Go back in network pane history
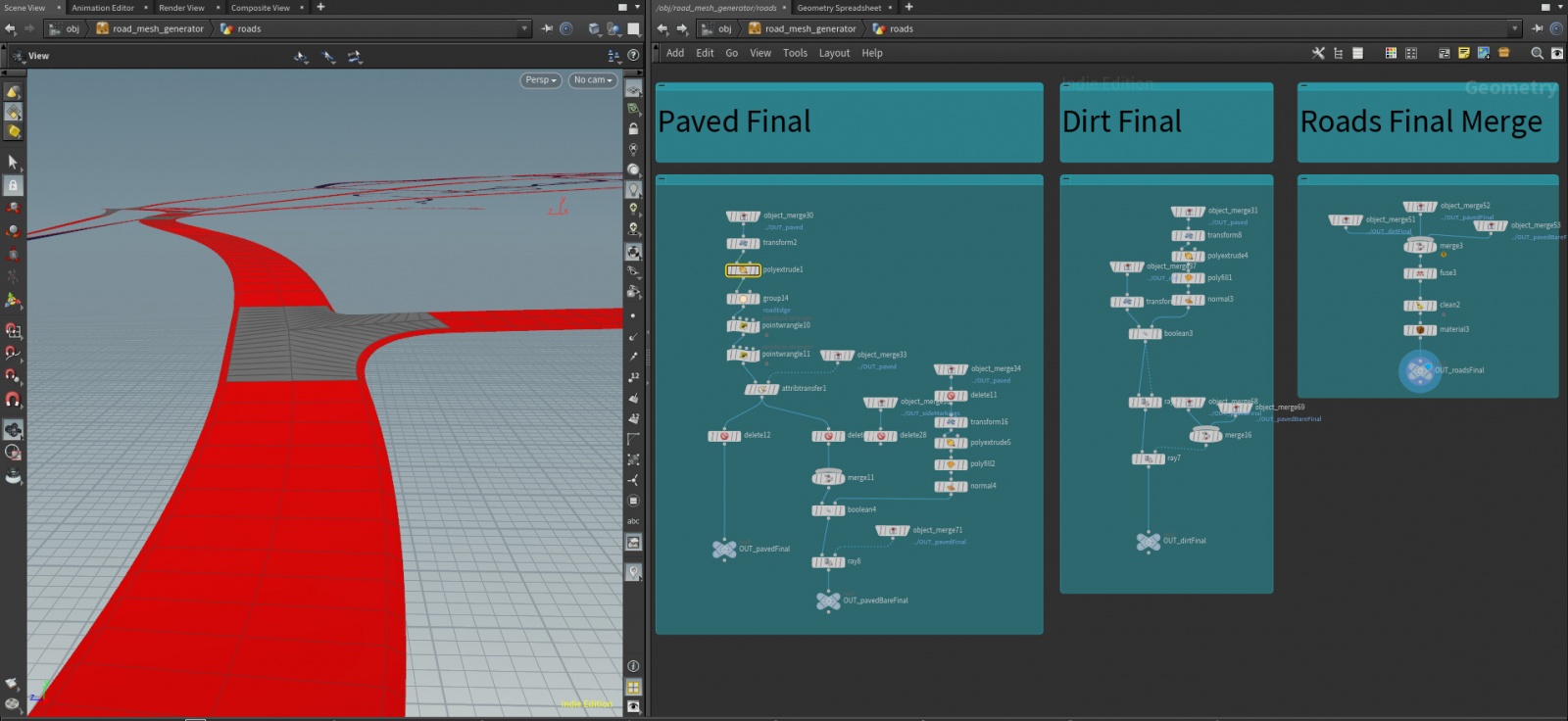This screenshot has height=721, width=1568. (x=662, y=28)
